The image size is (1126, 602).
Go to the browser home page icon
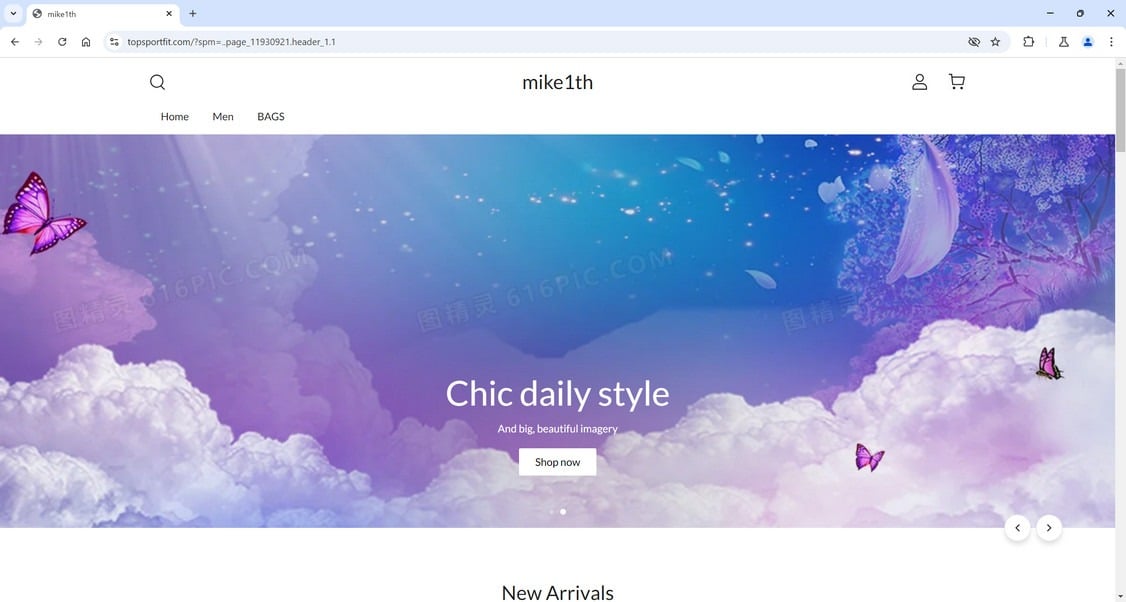coord(85,42)
